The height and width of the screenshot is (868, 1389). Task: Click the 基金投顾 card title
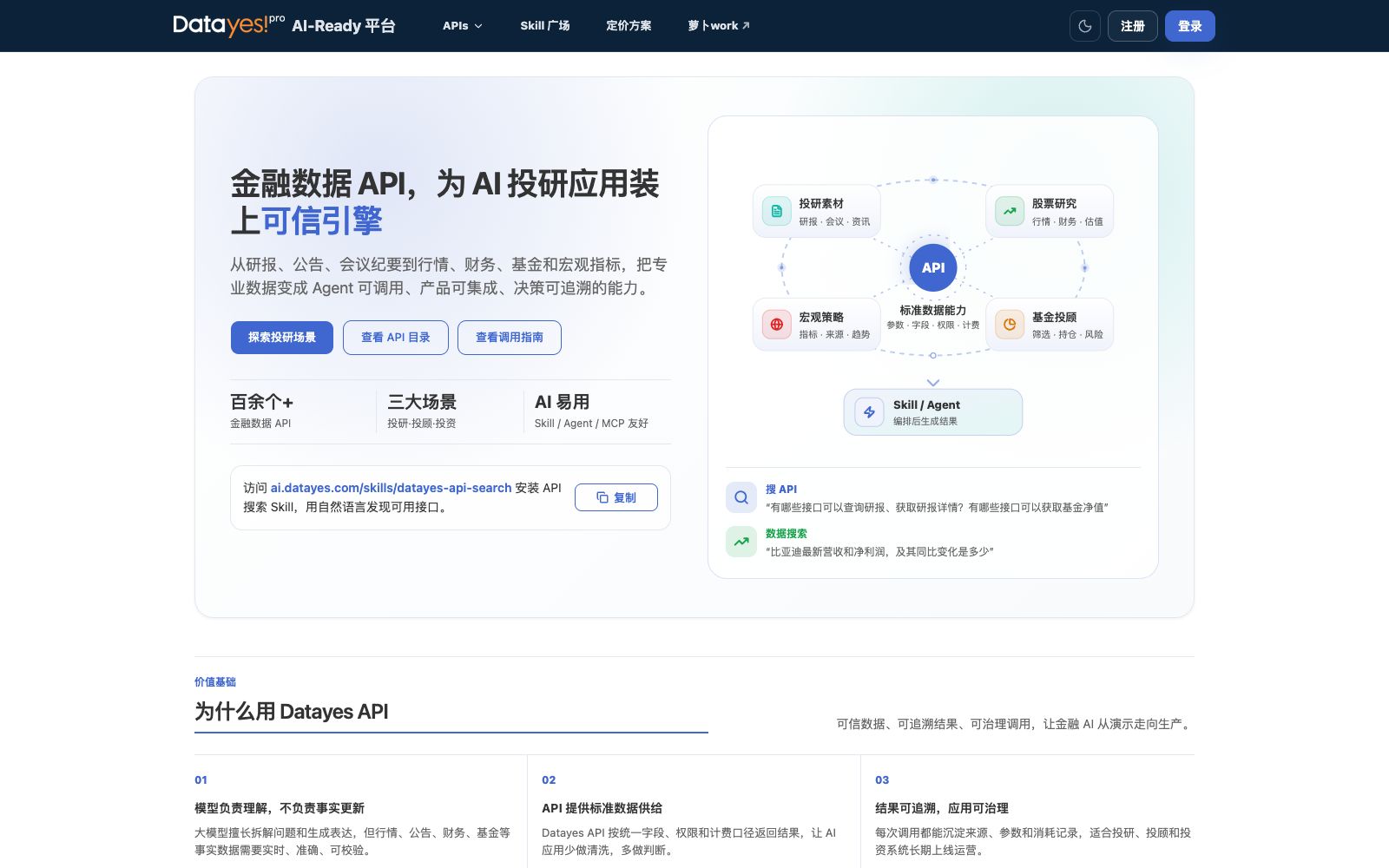[1054, 317]
